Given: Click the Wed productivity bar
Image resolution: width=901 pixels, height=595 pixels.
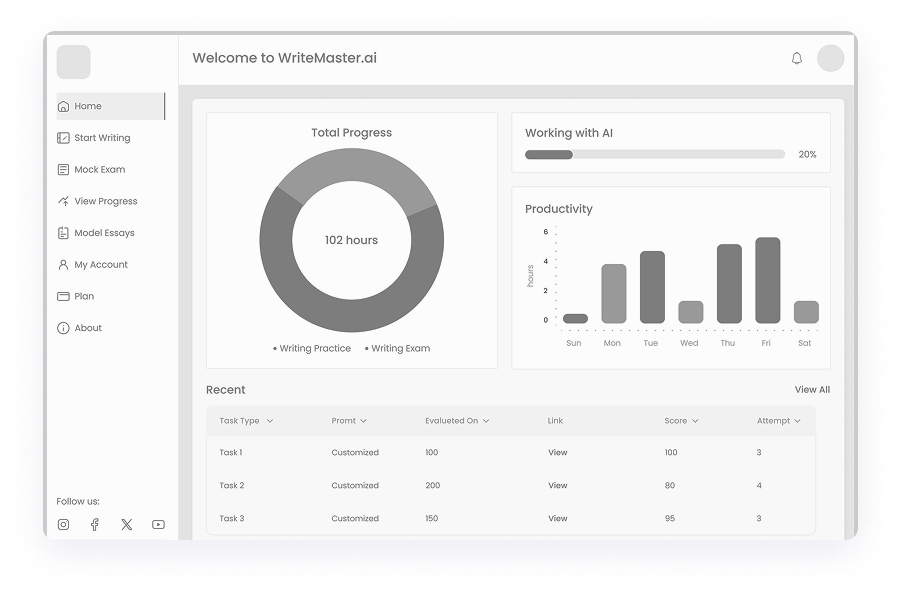Looking at the screenshot, I should tap(691, 312).
